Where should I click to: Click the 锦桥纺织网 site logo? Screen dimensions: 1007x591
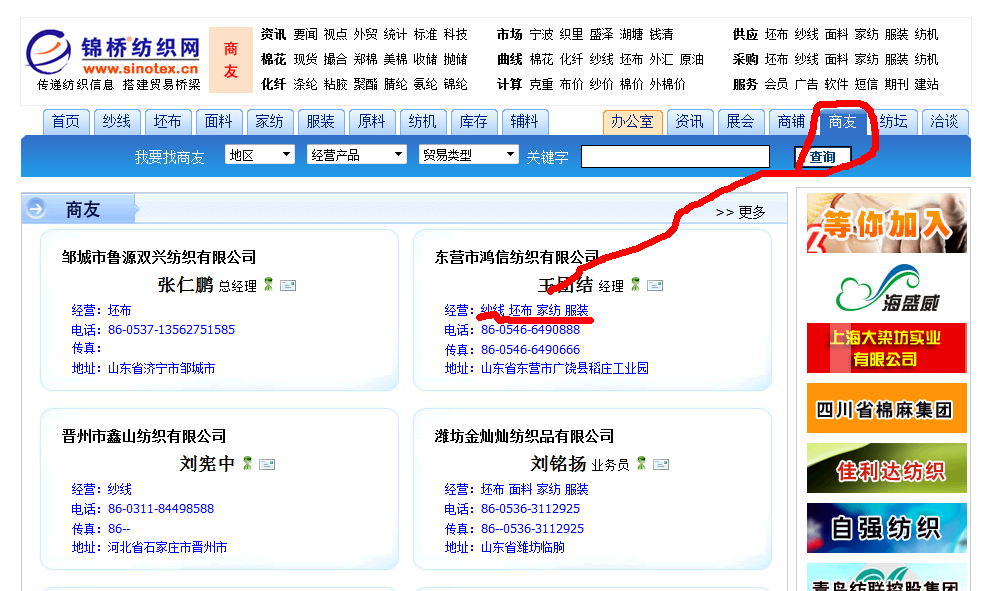113,58
